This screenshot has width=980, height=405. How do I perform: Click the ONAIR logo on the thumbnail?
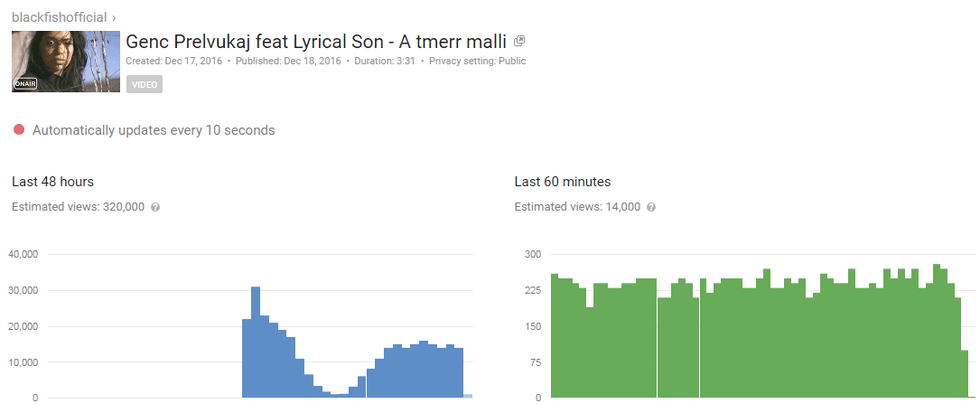point(24,85)
